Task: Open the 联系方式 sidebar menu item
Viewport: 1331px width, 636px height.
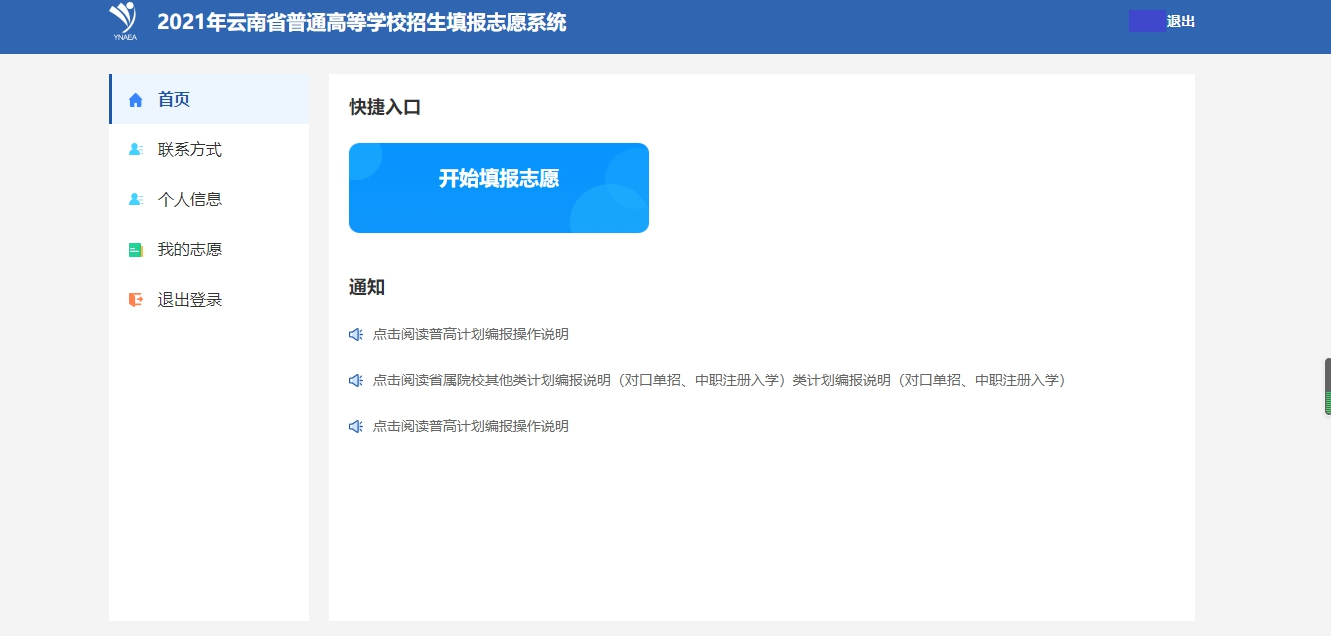Action: click(x=209, y=149)
